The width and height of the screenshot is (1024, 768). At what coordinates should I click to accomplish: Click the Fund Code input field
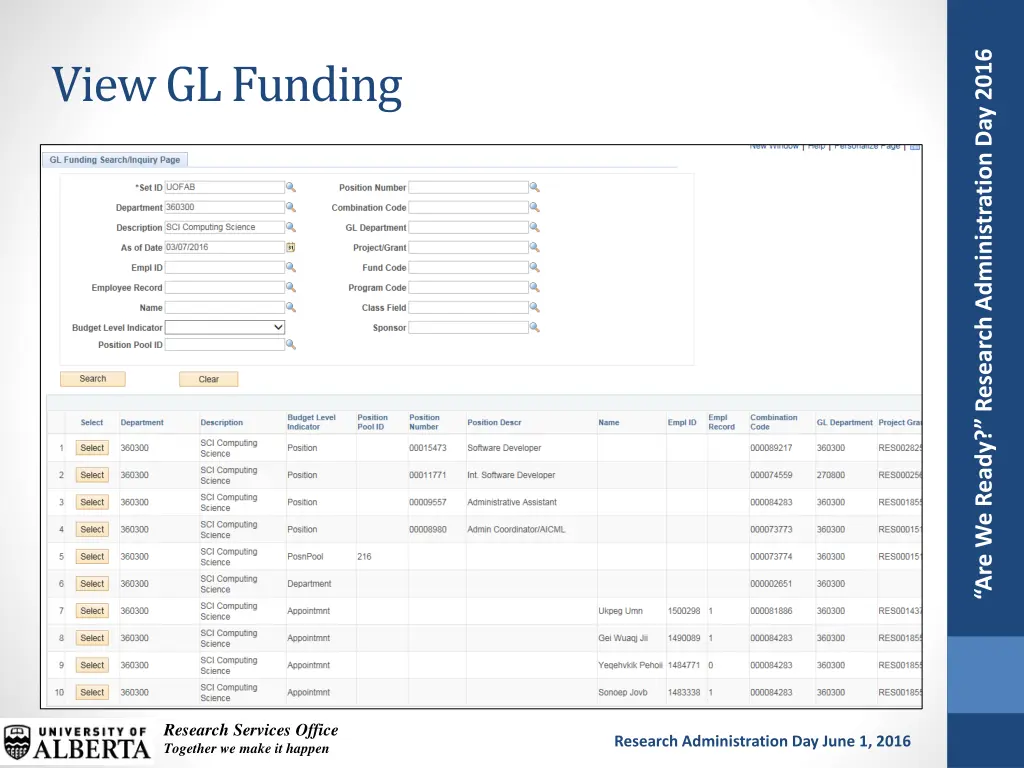(x=468, y=267)
